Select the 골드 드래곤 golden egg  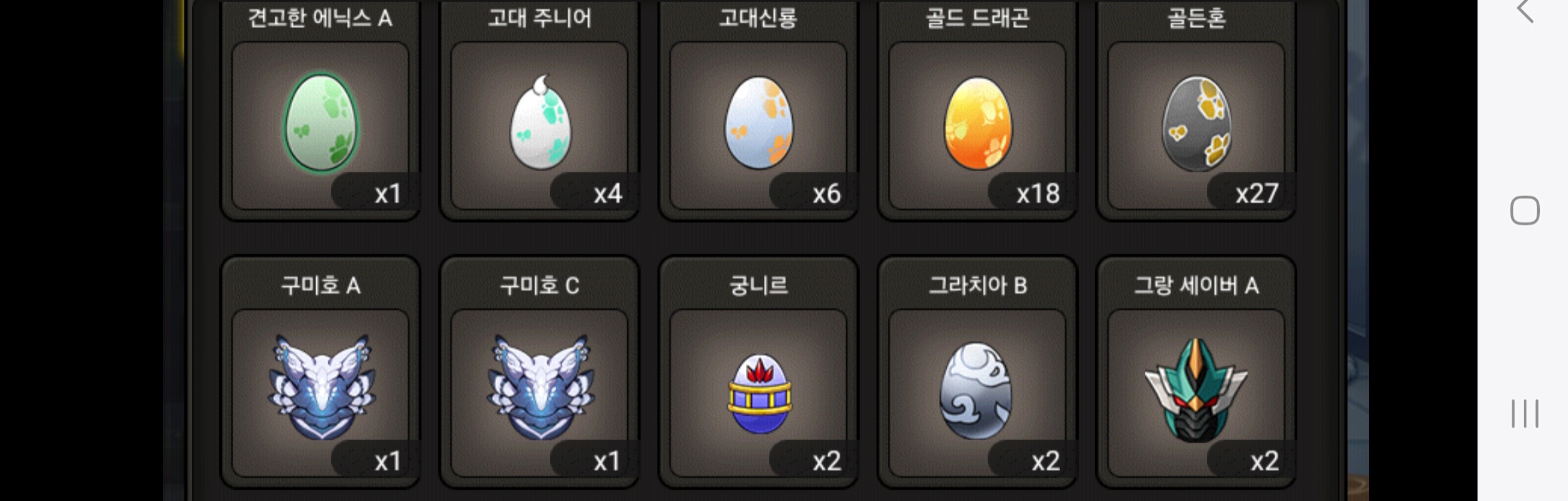[x=978, y=123]
